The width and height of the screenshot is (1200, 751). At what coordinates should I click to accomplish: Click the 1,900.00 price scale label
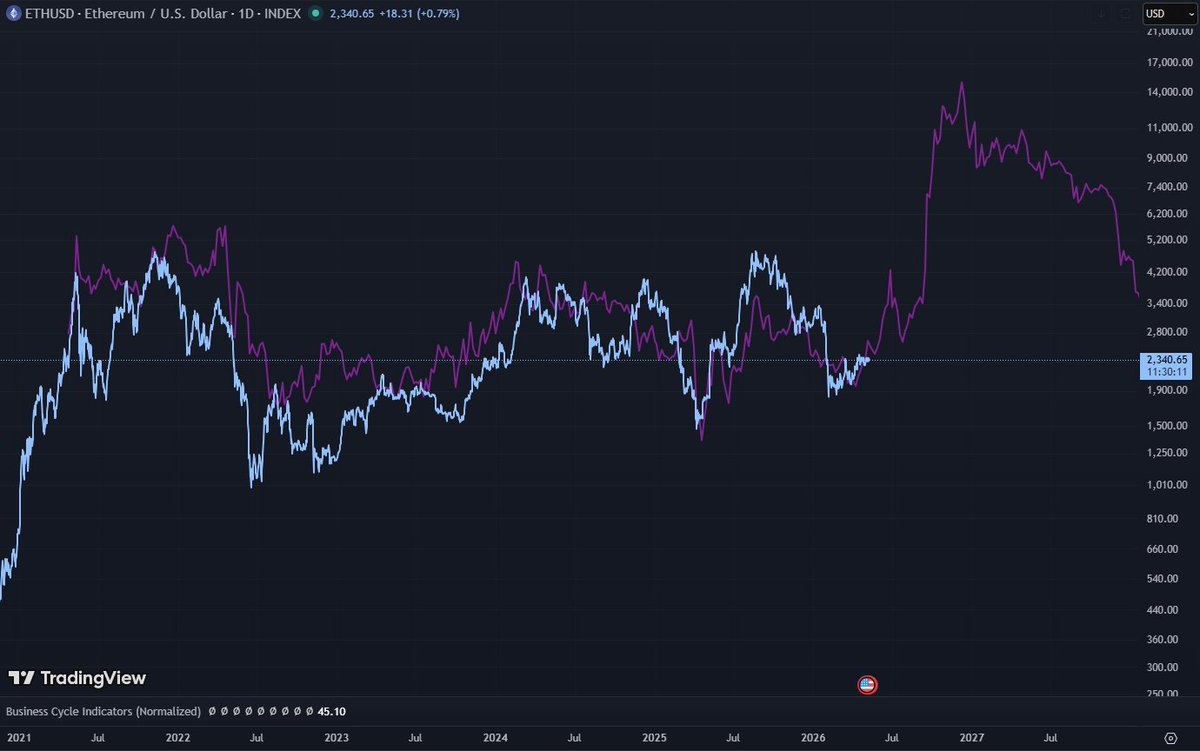click(1168, 390)
